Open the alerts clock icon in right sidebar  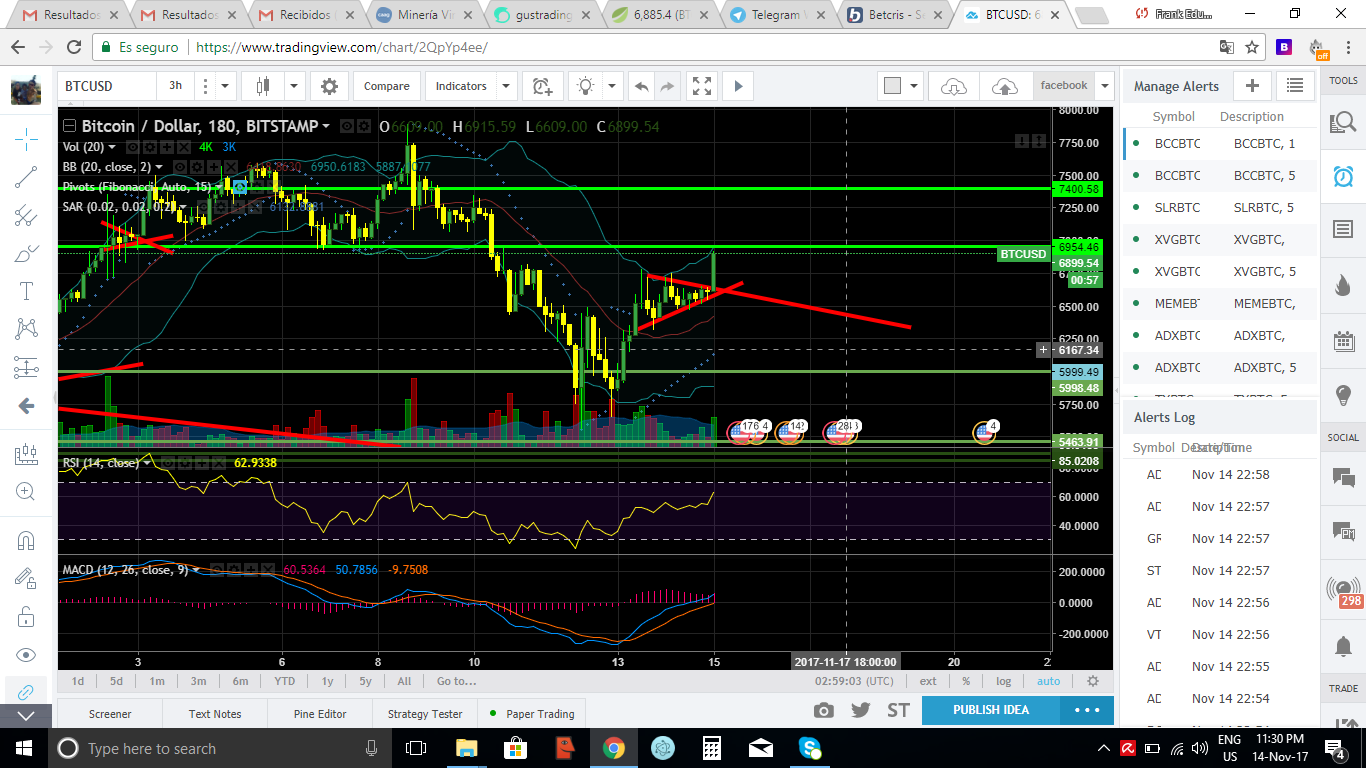click(x=1343, y=177)
